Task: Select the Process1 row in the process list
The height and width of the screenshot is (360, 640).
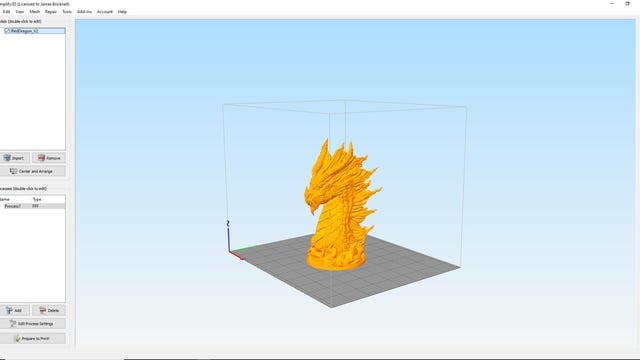Action: tap(33, 207)
